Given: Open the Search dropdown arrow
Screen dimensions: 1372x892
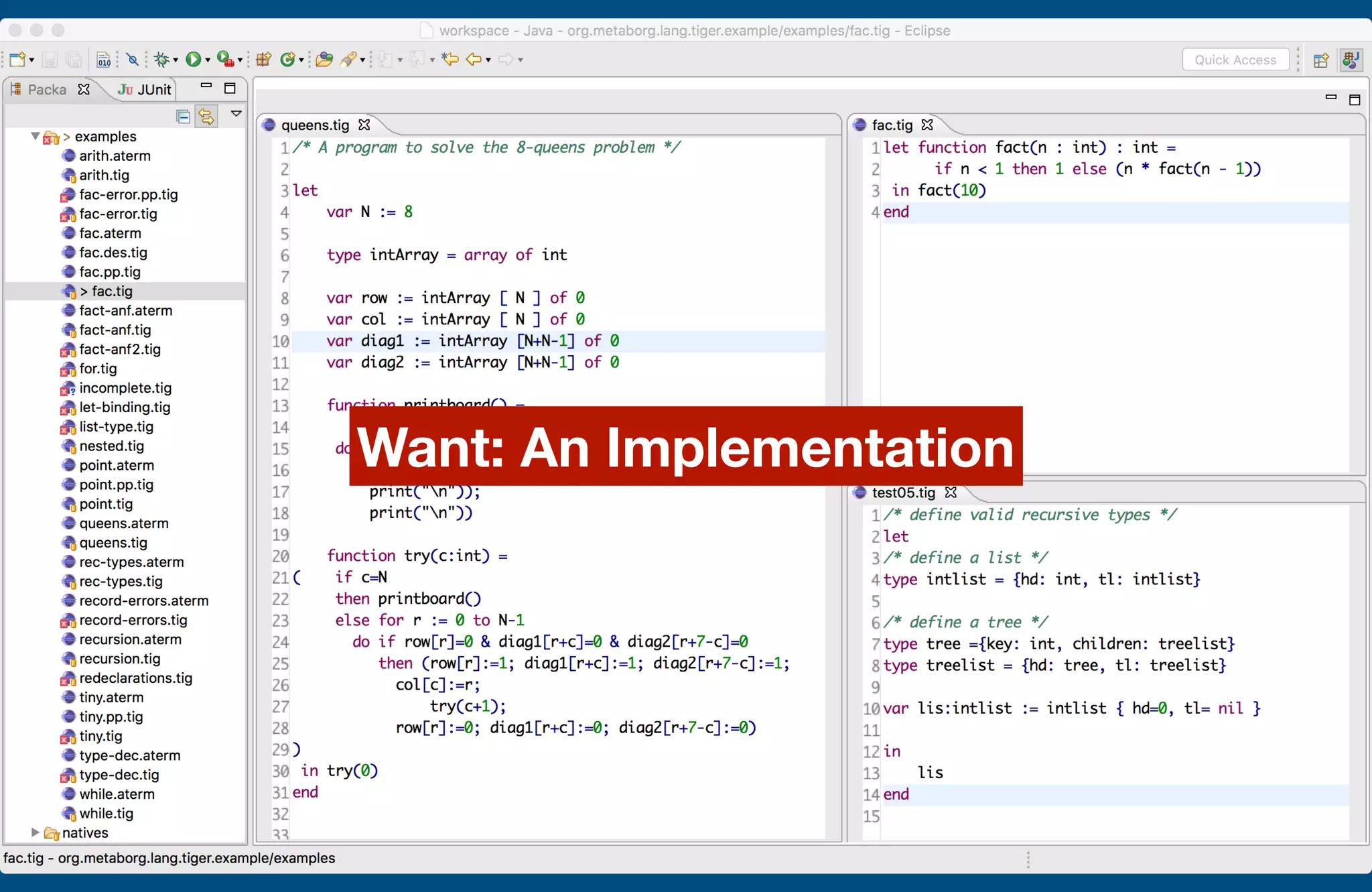Looking at the screenshot, I should pos(362,60).
